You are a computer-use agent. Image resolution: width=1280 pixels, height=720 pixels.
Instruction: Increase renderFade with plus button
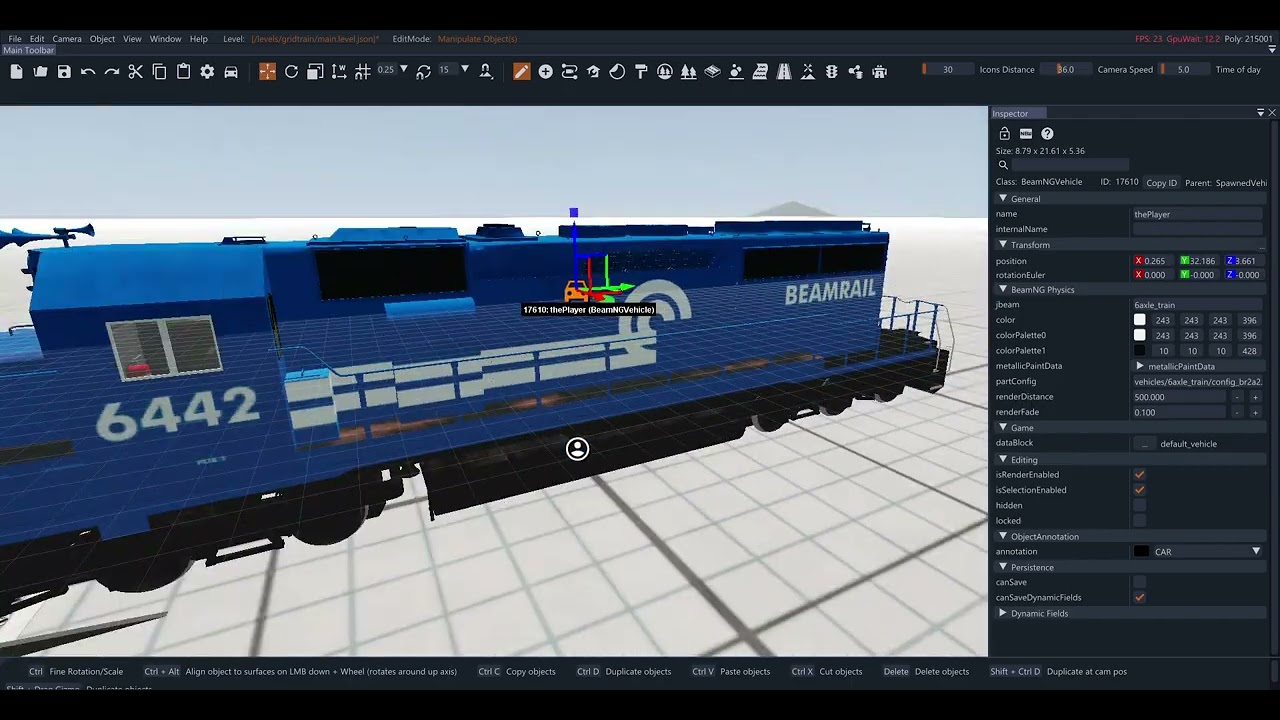pyautogui.click(x=1255, y=412)
